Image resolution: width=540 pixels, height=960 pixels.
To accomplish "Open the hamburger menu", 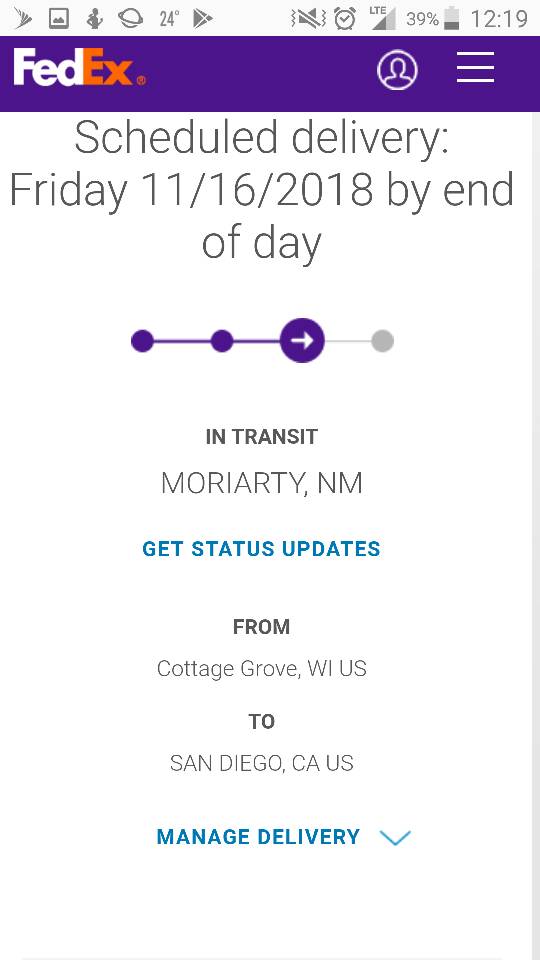I will point(476,67).
